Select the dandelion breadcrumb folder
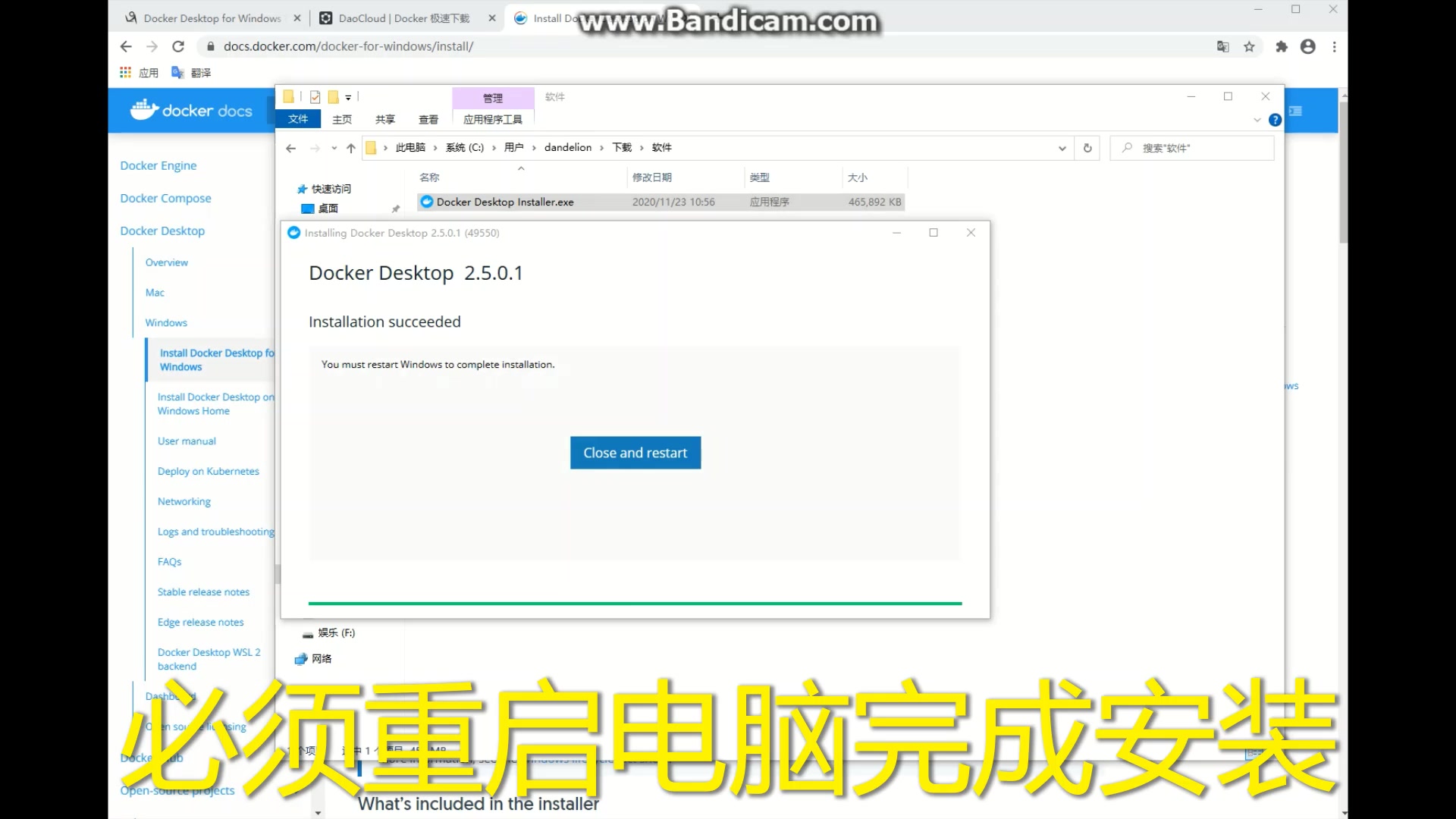This screenshot has height=819, width=1456. tap(568, 147)
